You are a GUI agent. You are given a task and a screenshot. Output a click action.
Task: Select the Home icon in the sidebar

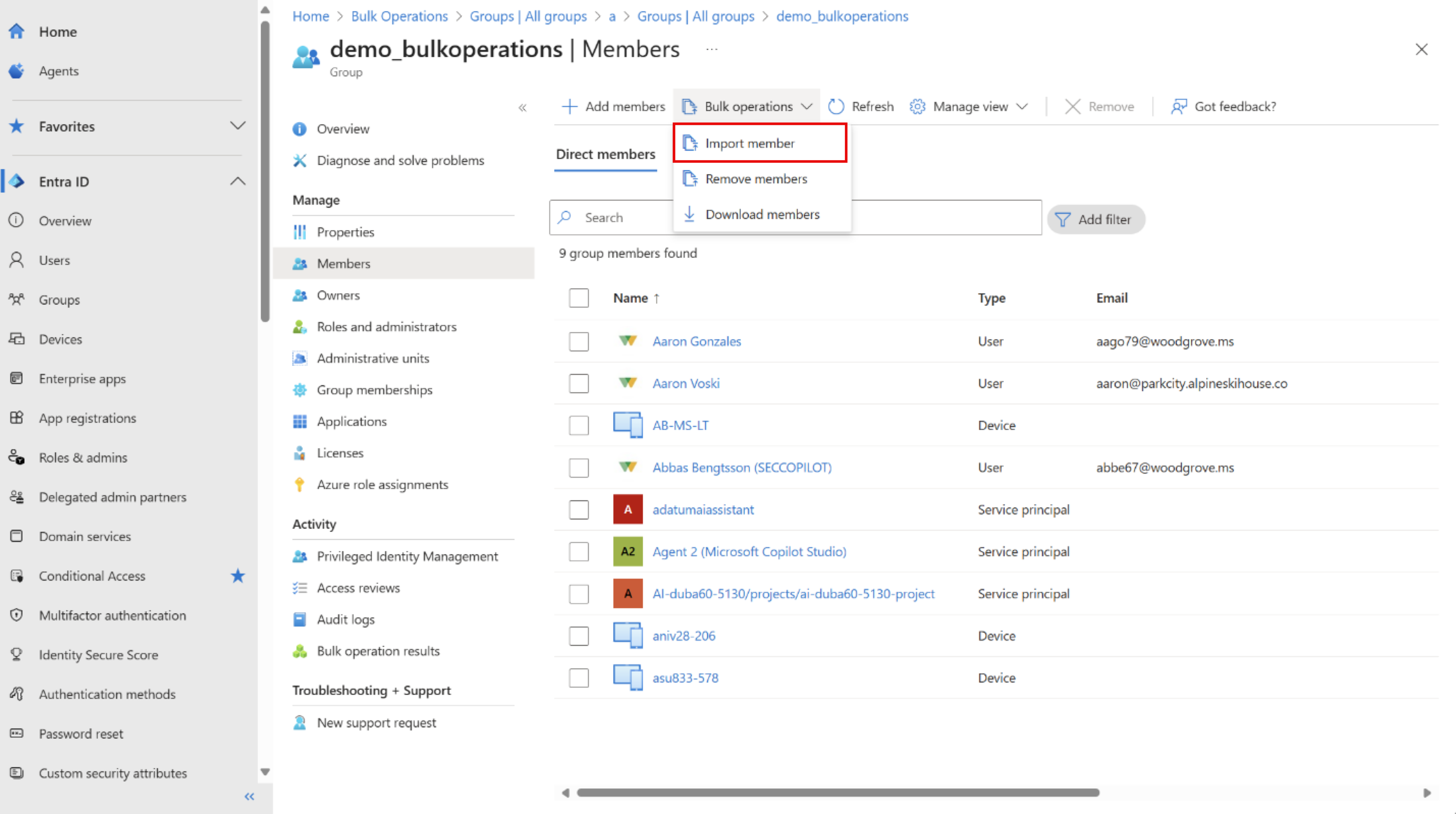[16, 31]
